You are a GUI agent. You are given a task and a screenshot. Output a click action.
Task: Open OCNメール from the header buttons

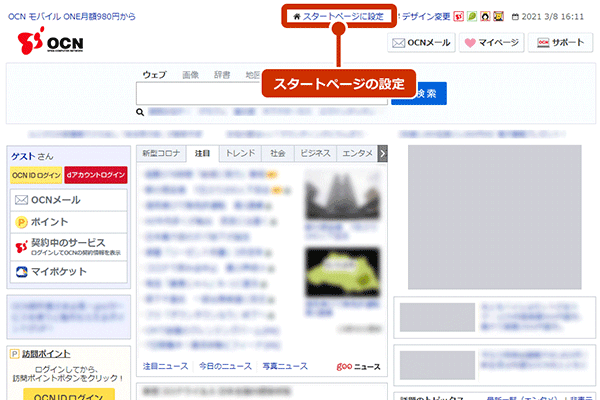coord(421,42)
